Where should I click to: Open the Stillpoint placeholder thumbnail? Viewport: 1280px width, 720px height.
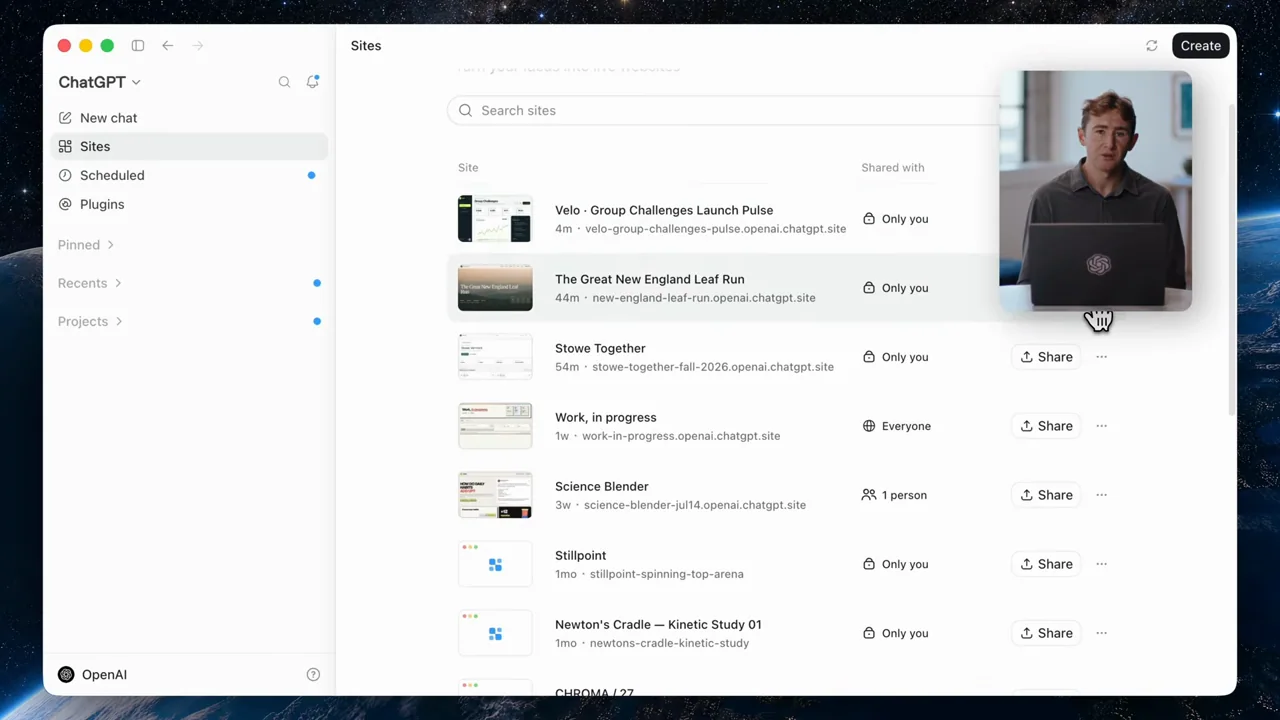click(495, 564)
